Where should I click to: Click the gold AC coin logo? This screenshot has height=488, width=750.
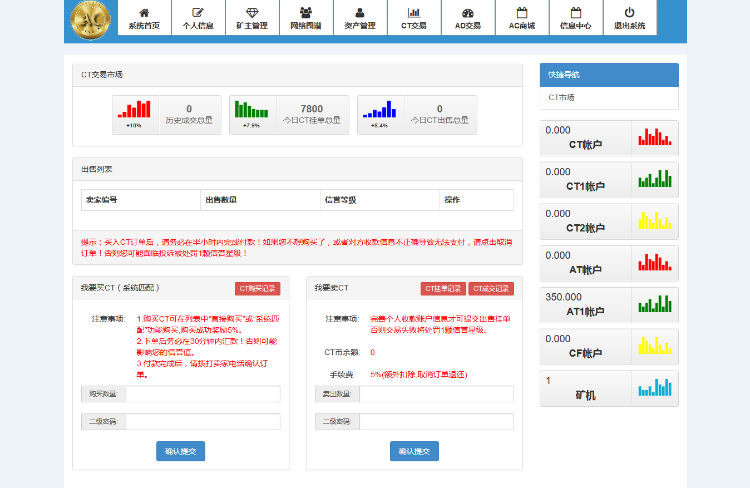(90, 20)
